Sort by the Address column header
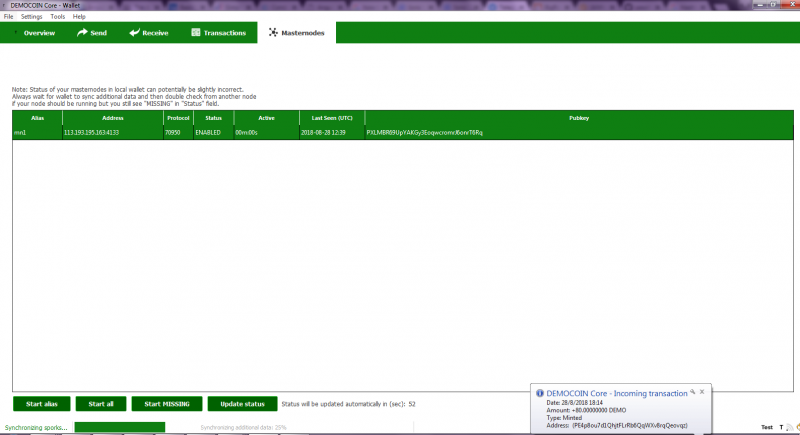Viewport: 800px width, 435px height. (113, 118)
